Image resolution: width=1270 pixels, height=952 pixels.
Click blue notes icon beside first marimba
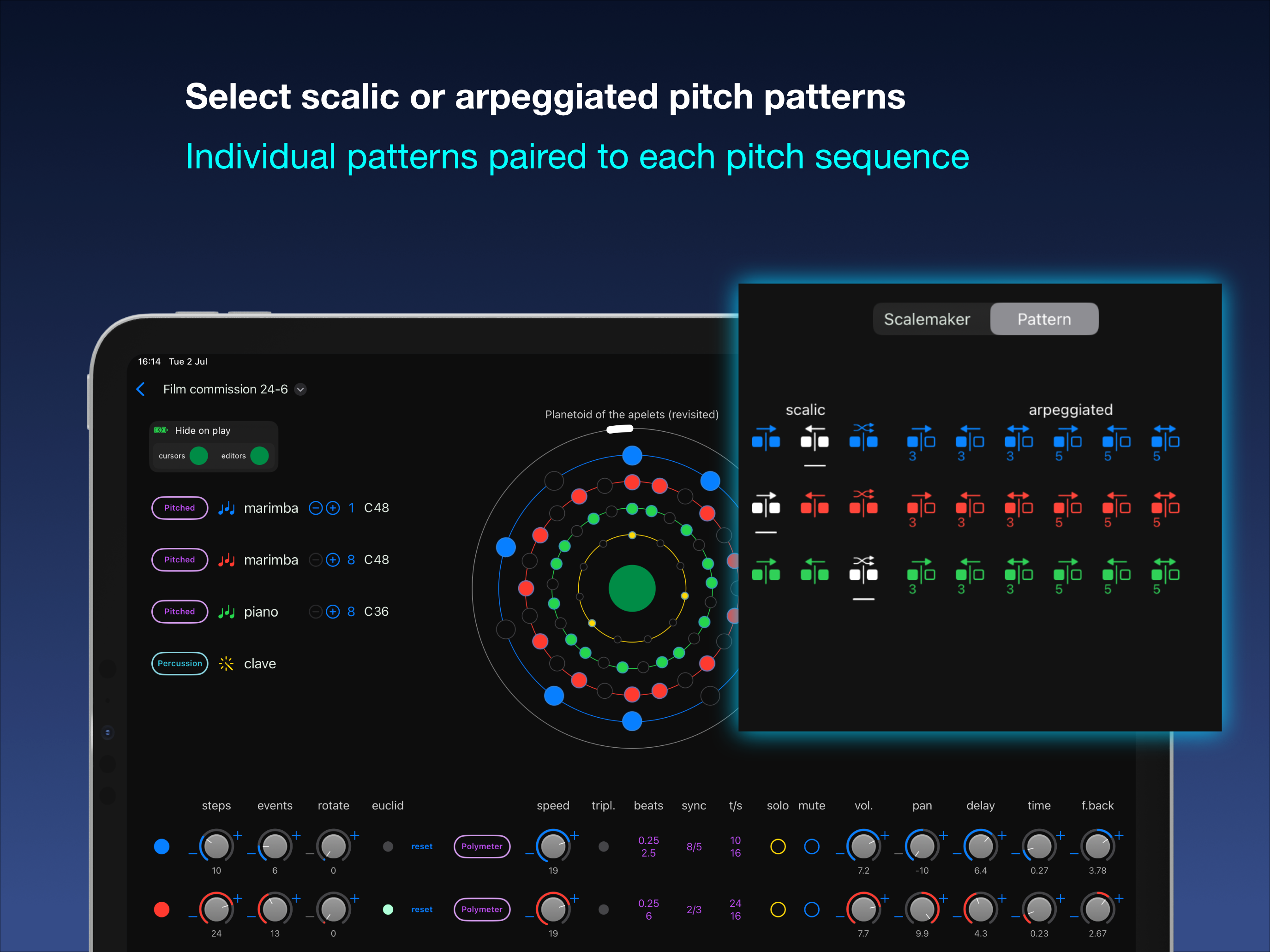point(226,508)
